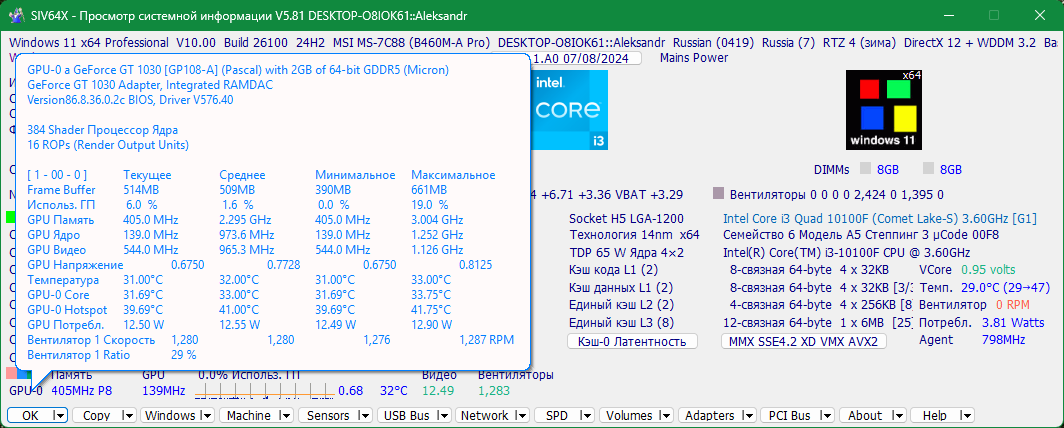1064x428 pixels.
Task: Click the GPU-0 usage history graph
Action: 264,390
